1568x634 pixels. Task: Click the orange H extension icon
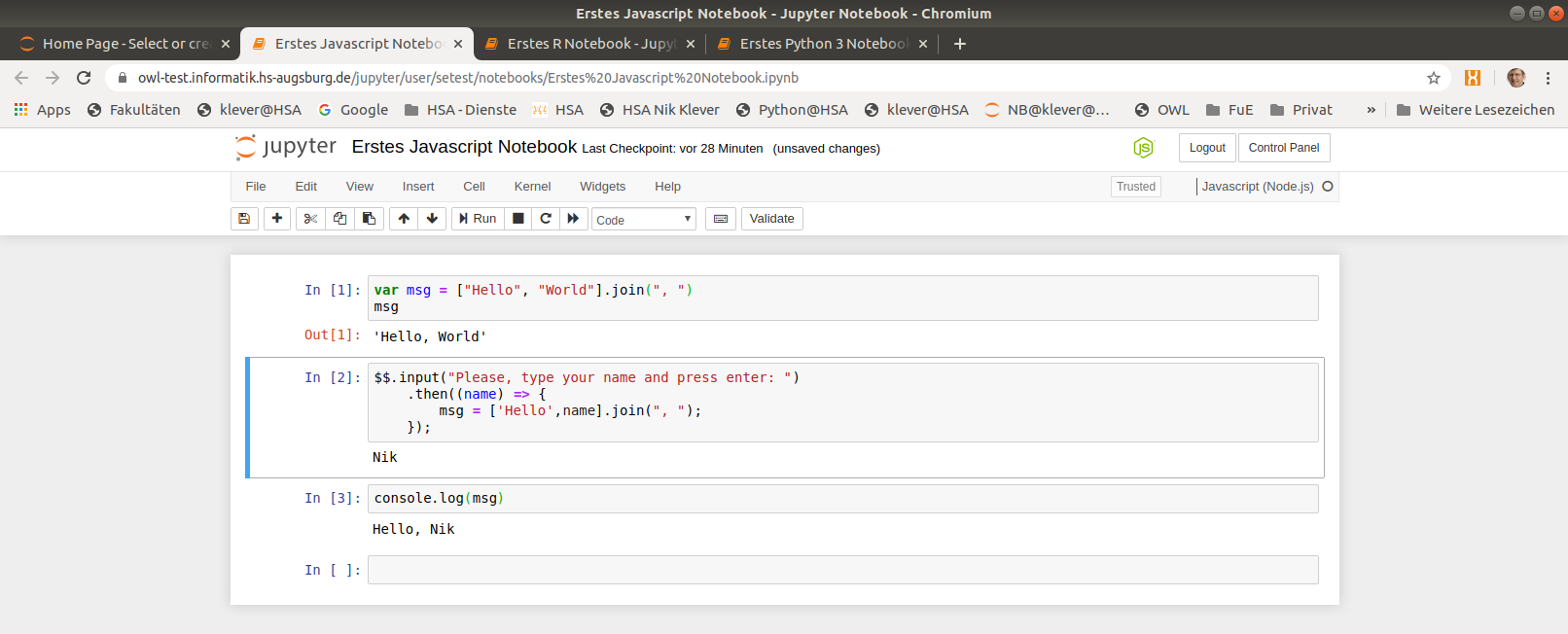[1473, 78]
